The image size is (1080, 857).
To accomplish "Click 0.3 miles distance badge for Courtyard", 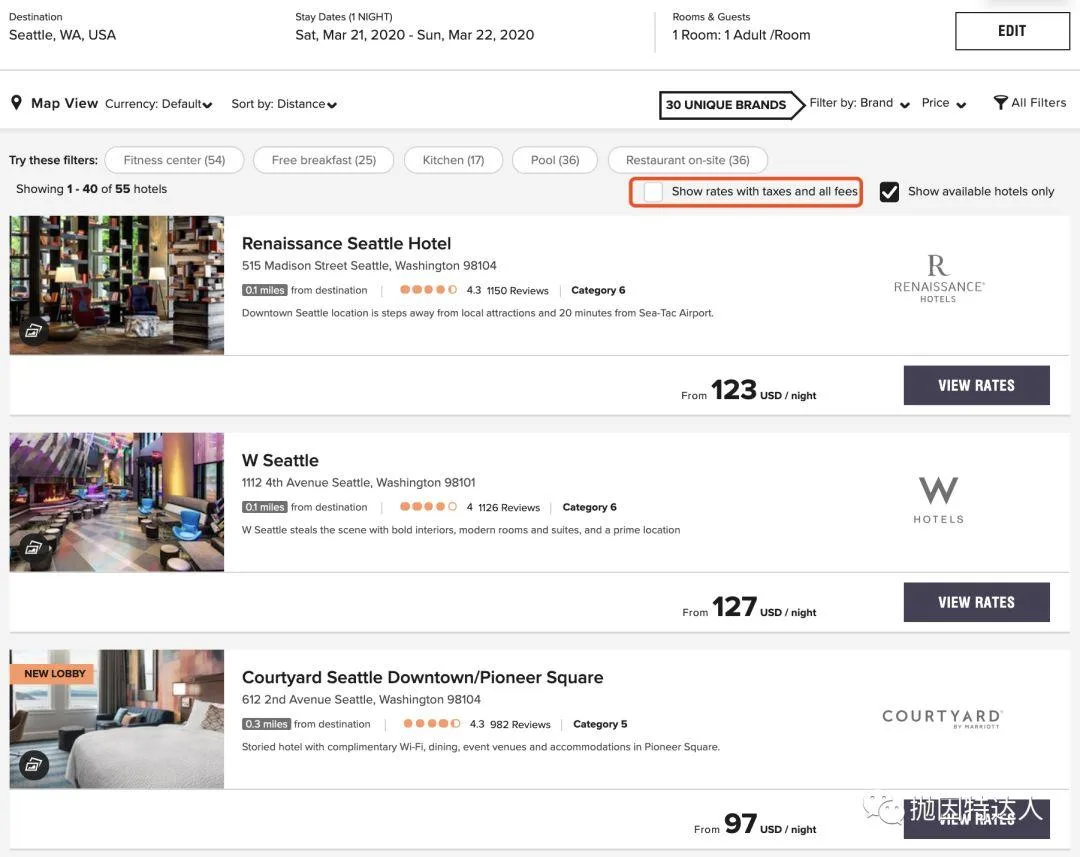I will tap(266, 724).
